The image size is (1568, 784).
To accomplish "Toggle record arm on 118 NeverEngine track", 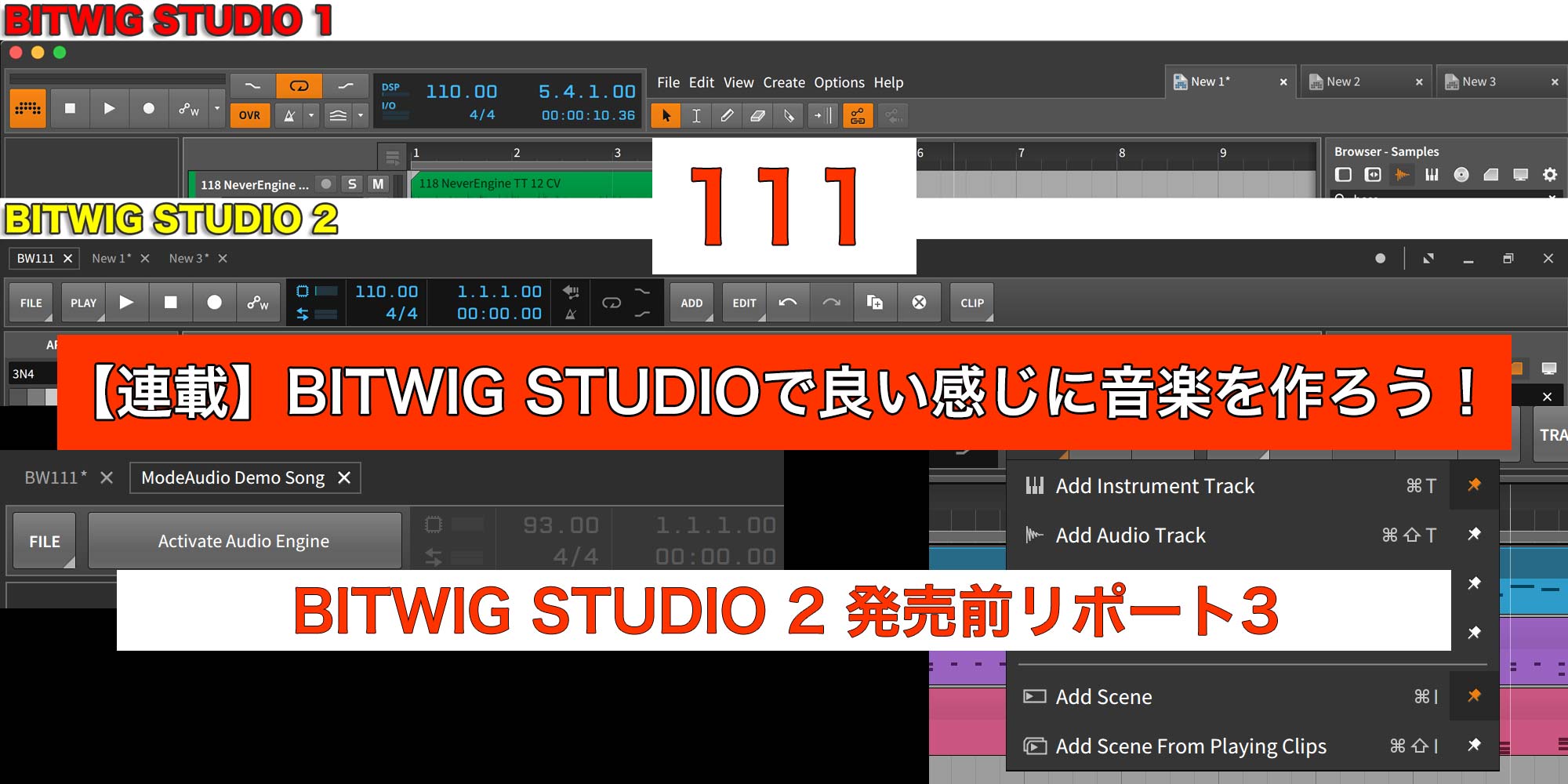I will tap(327, 183).
